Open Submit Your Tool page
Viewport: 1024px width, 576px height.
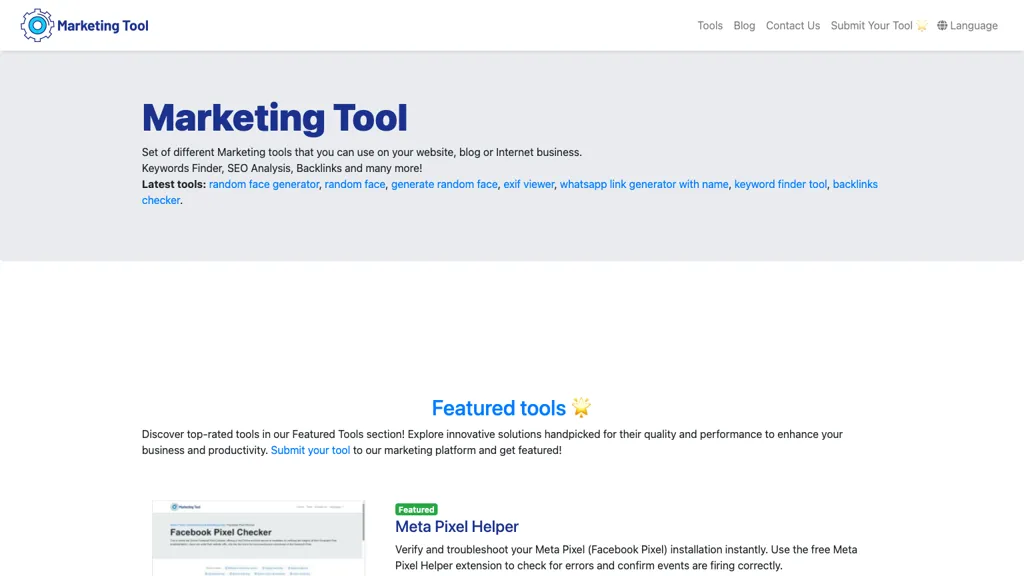[871, 25]
